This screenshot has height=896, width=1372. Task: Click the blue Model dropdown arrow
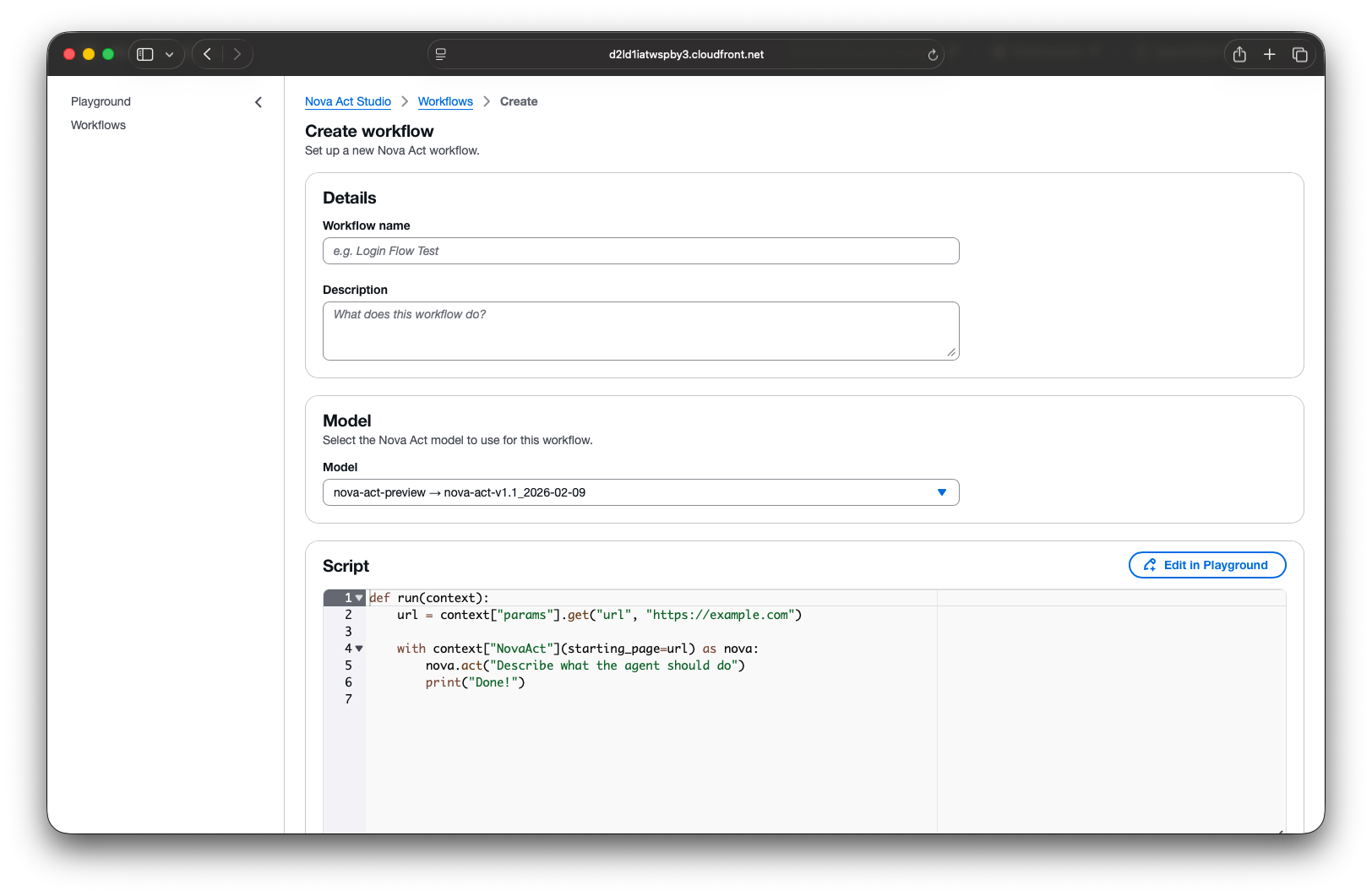tap(942, 492)
